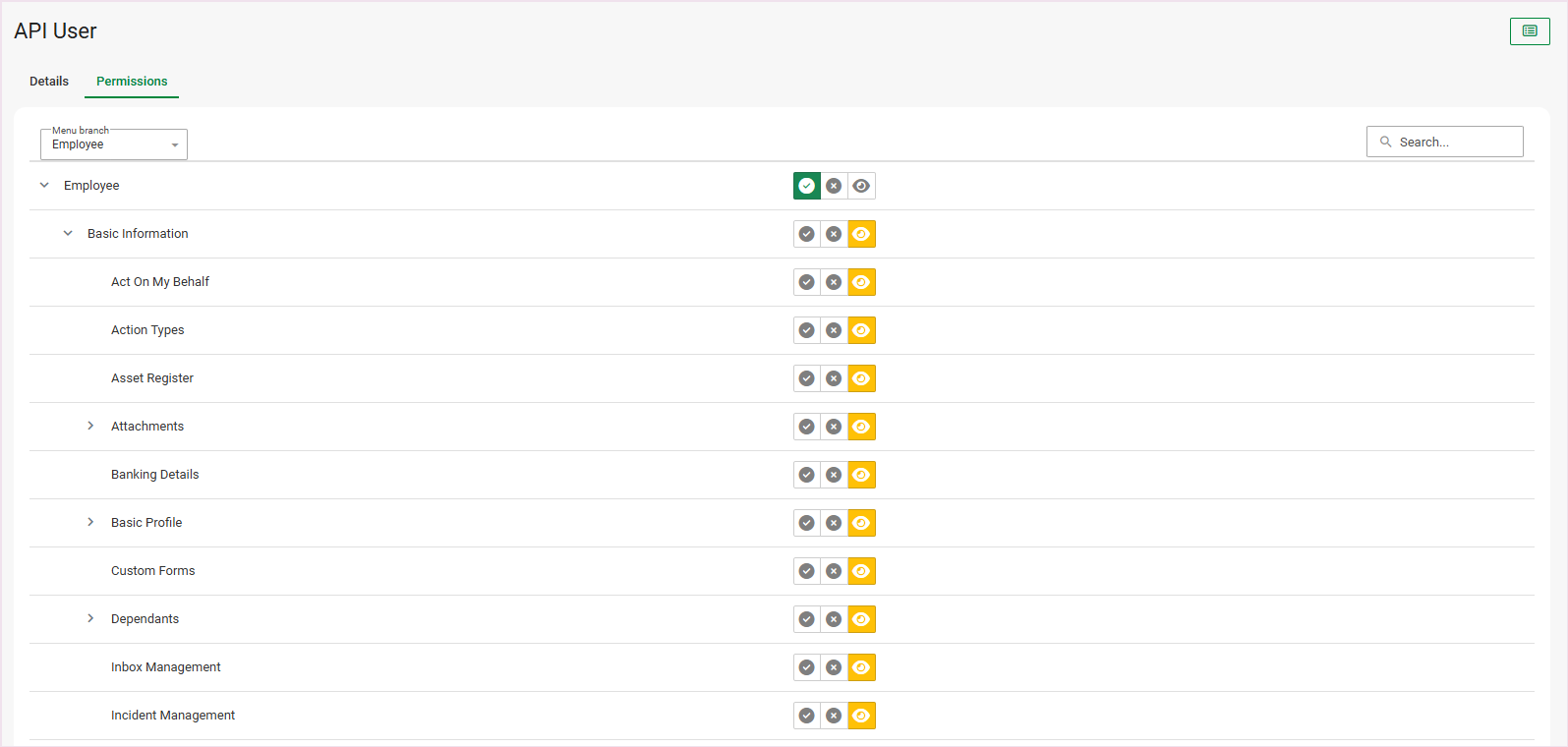Click the checkmark icon for Asset Register

point(806,378)
